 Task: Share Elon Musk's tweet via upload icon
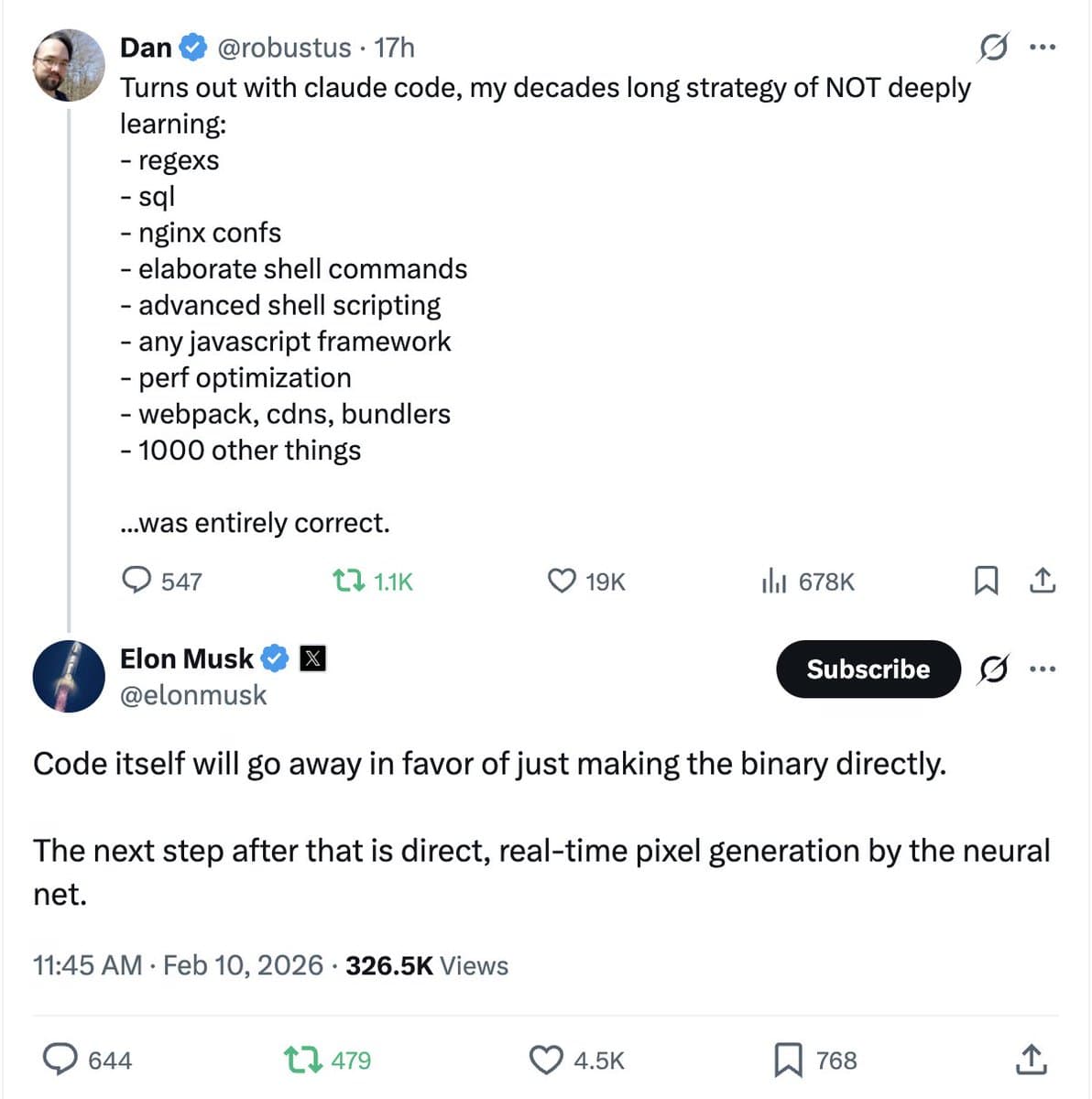pyautogui.click(x=1031, y=1060)
